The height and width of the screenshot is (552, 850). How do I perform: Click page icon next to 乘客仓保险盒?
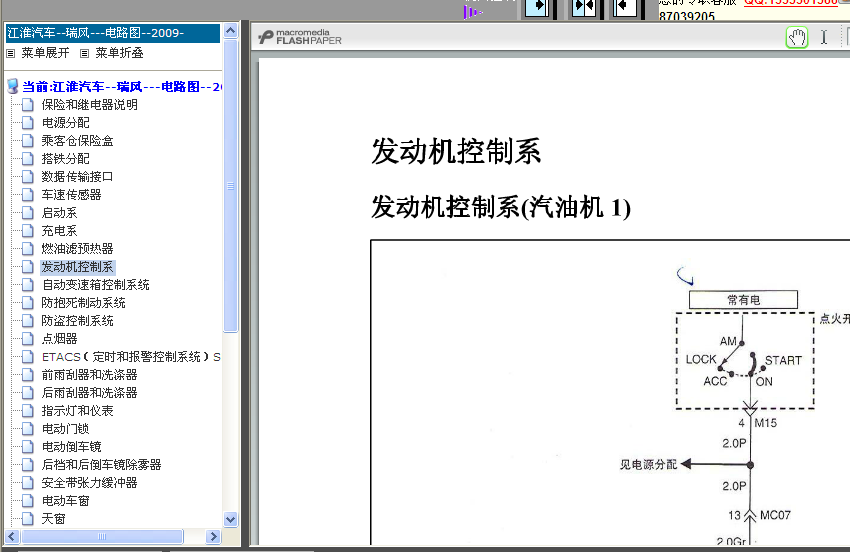(x=28, y=141)
